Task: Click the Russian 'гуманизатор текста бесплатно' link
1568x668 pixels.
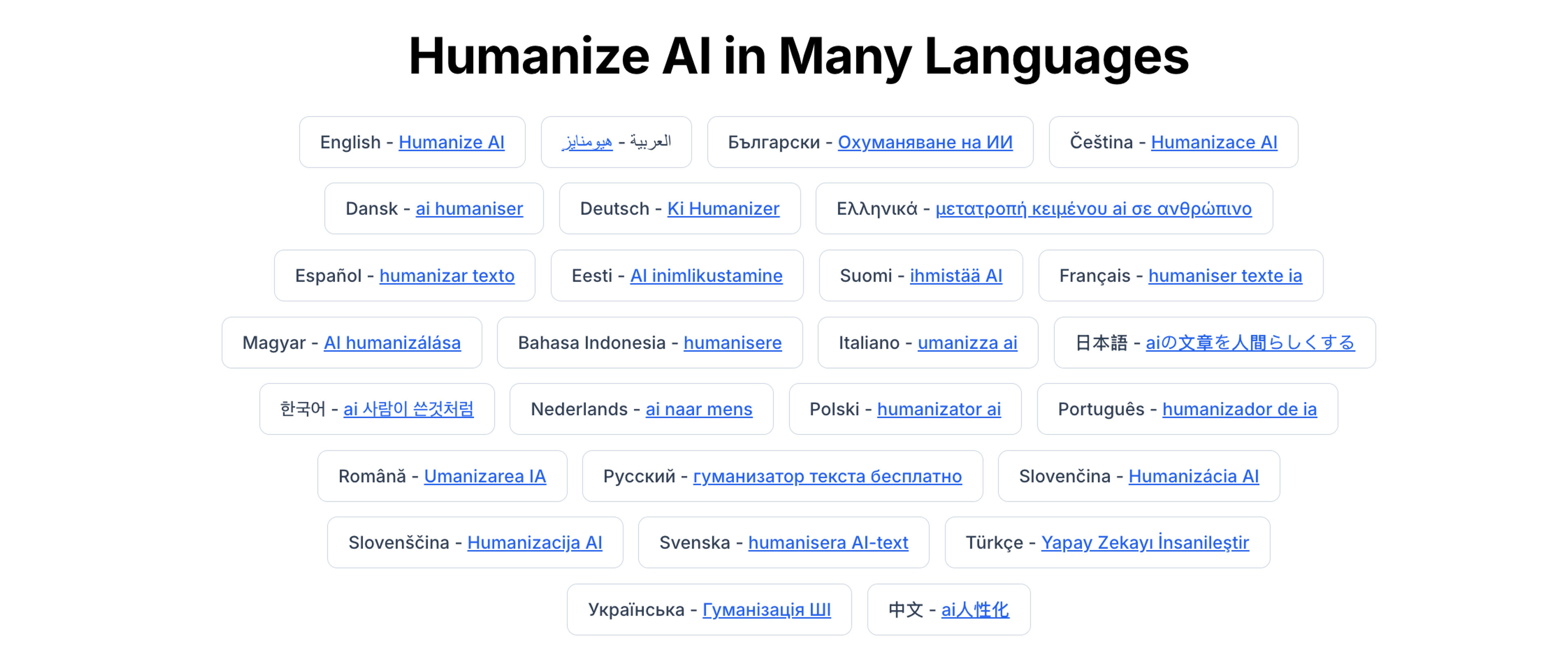Action: pos(827,476)
